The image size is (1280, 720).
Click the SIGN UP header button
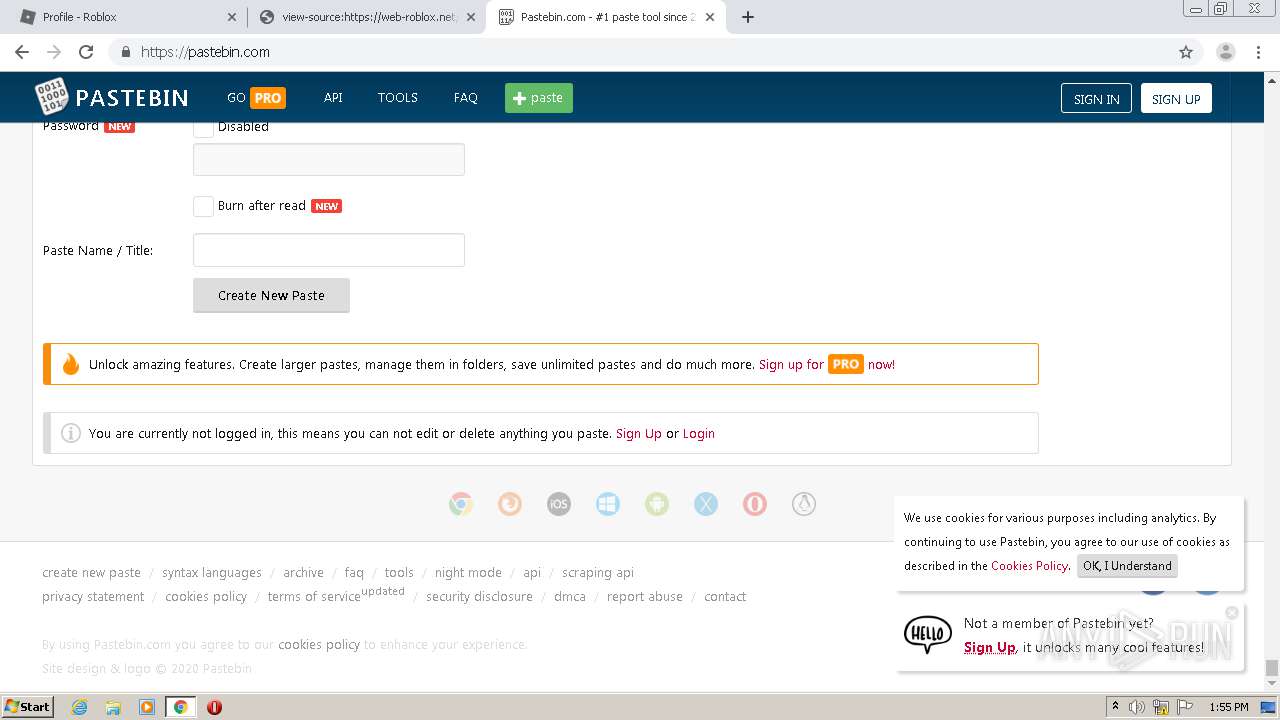[1176, 98]
